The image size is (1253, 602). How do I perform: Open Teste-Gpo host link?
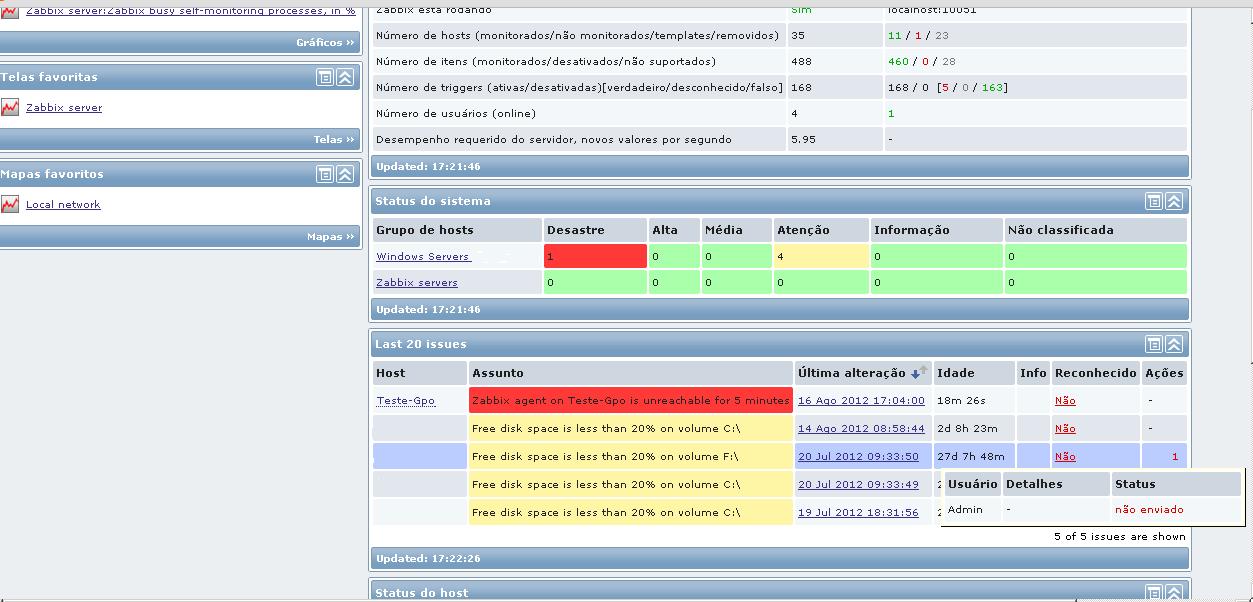[406, 401]
